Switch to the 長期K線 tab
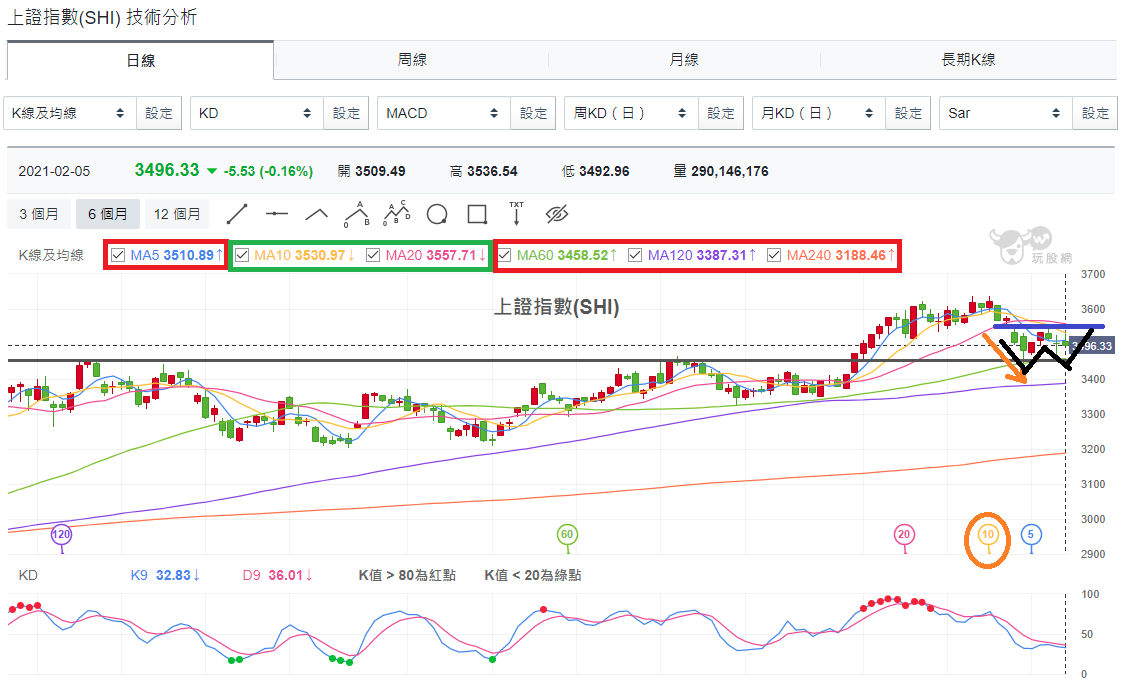This screenshot has height=681, width=1124. point(968,59)
